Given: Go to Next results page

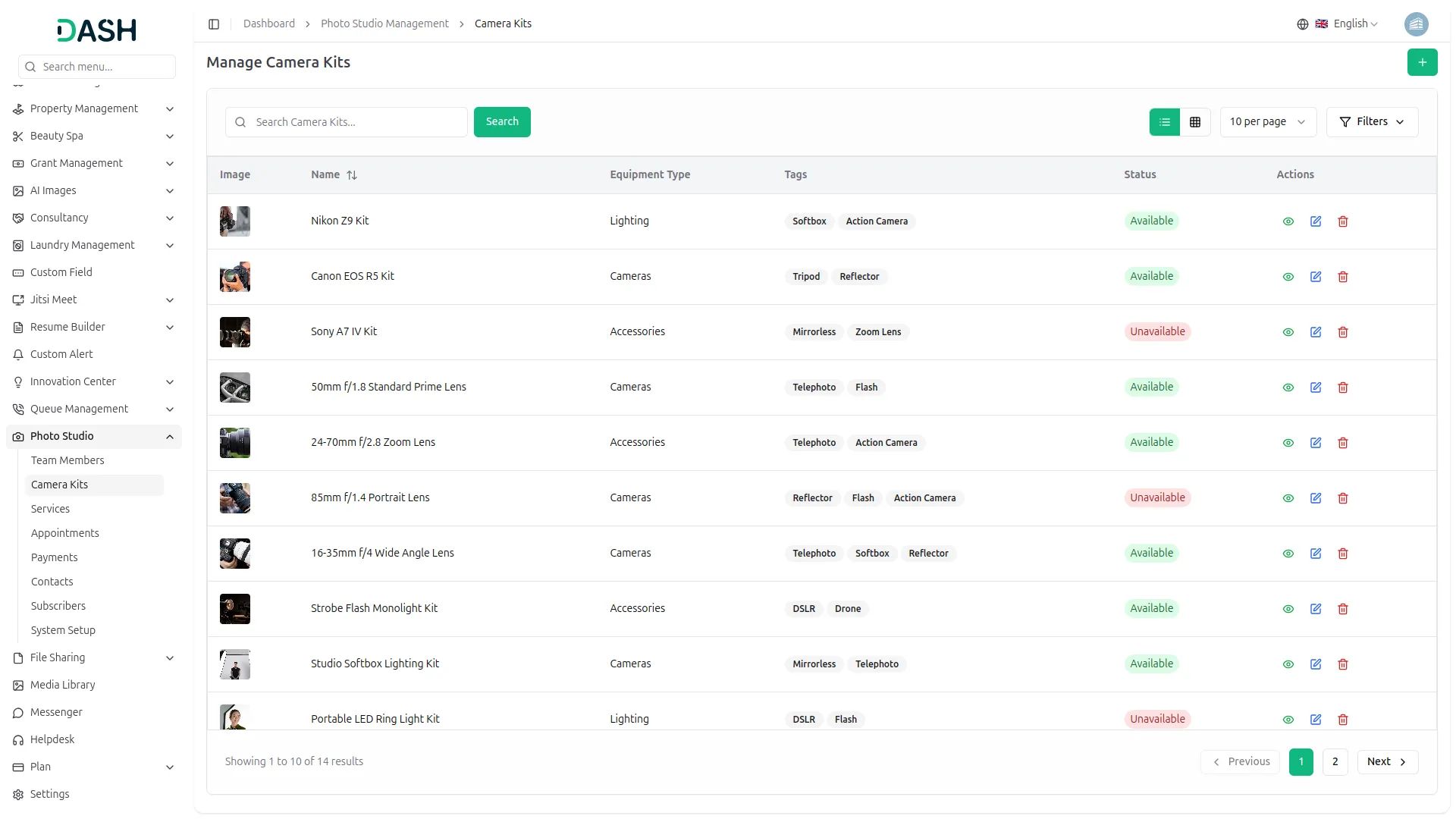Looking at the screenshot, I should pos(1386,762).
